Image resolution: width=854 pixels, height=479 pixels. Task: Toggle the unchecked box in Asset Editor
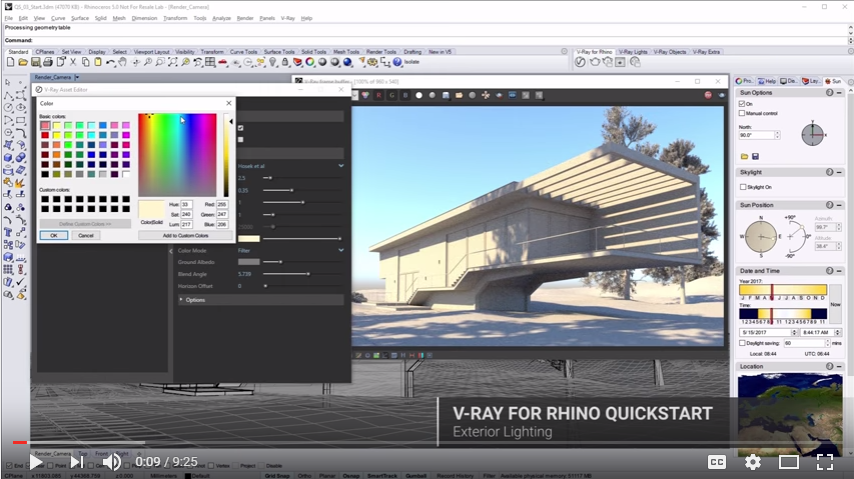click(241, 140)
